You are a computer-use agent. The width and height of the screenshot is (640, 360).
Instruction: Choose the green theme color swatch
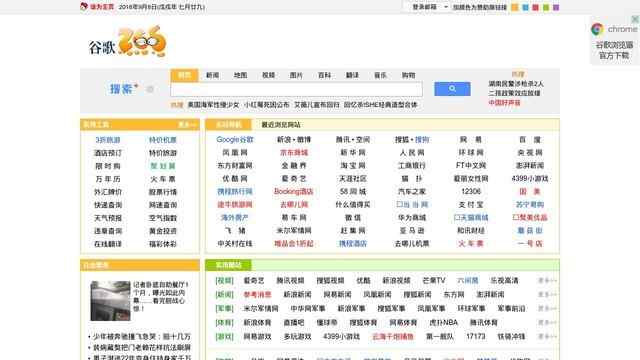pyautogui.click(x=546, y=7)
